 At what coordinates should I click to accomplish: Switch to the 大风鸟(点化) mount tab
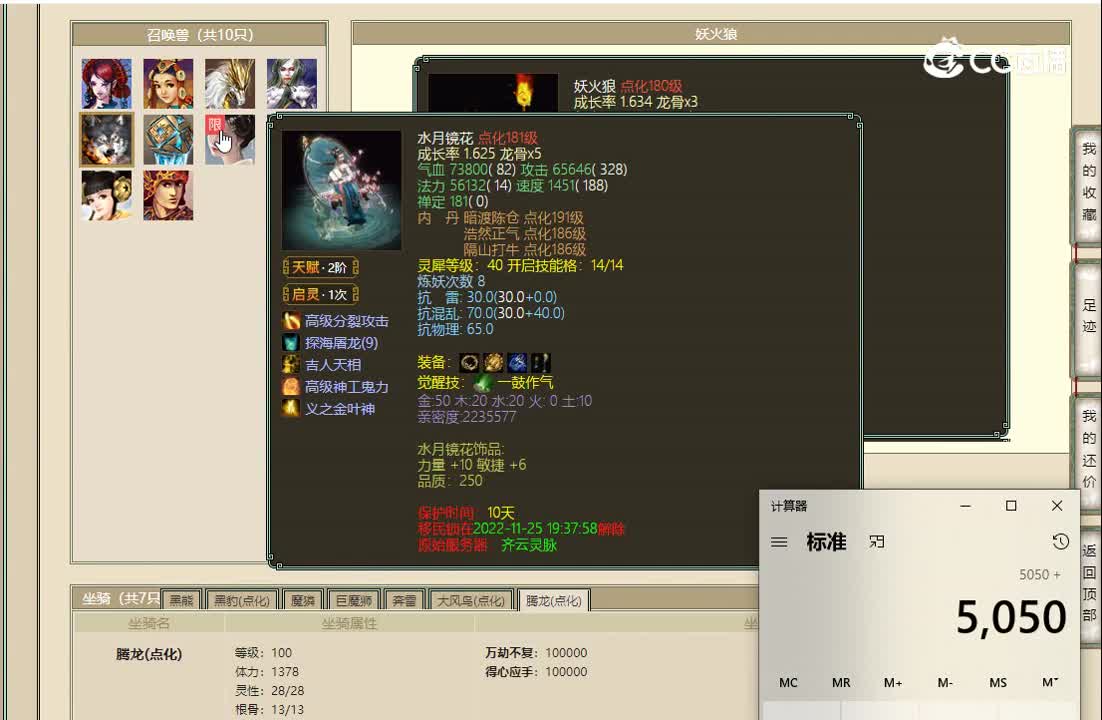471,600
